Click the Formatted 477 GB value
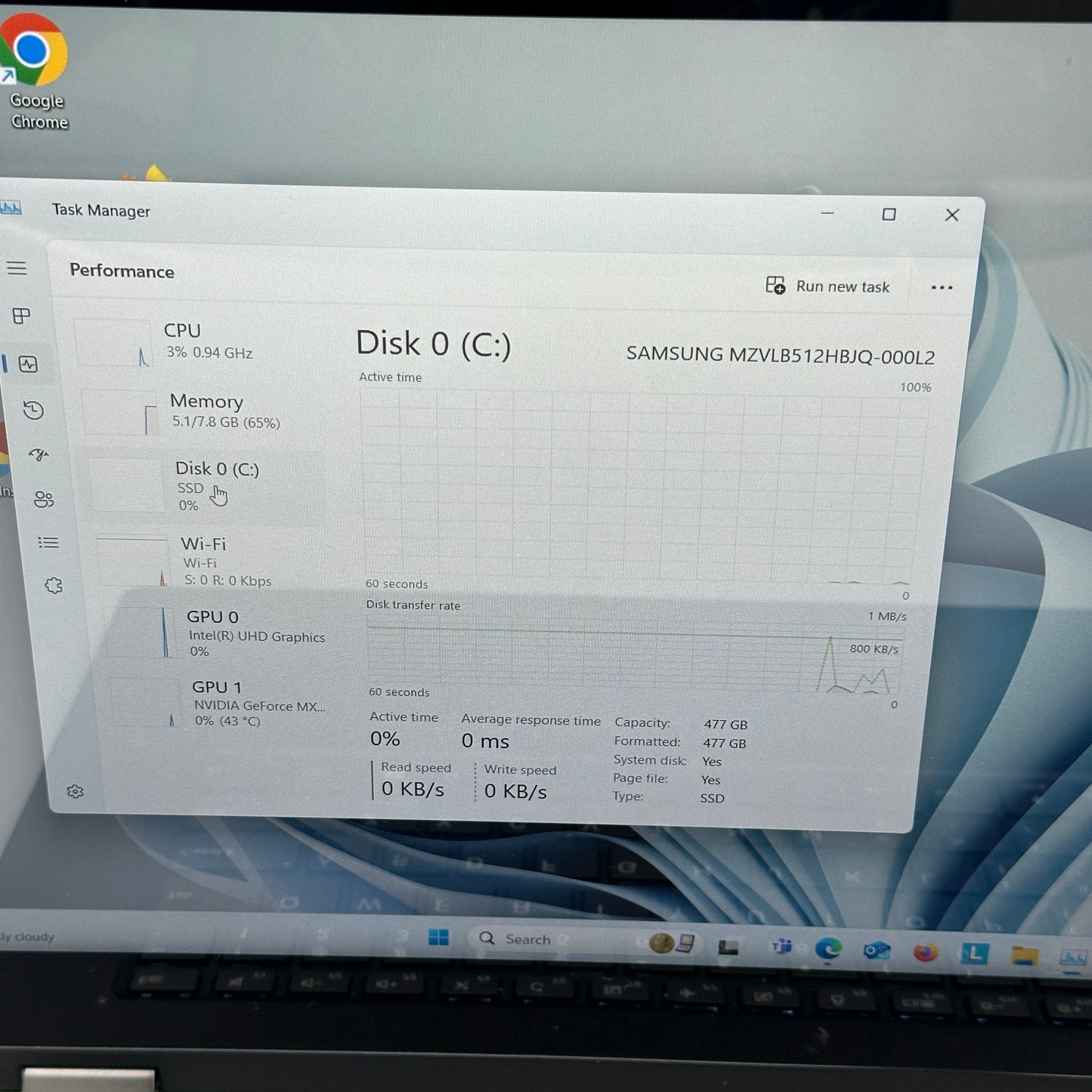Viewport: 1092px width, 1092px height. tap(725, 744)
